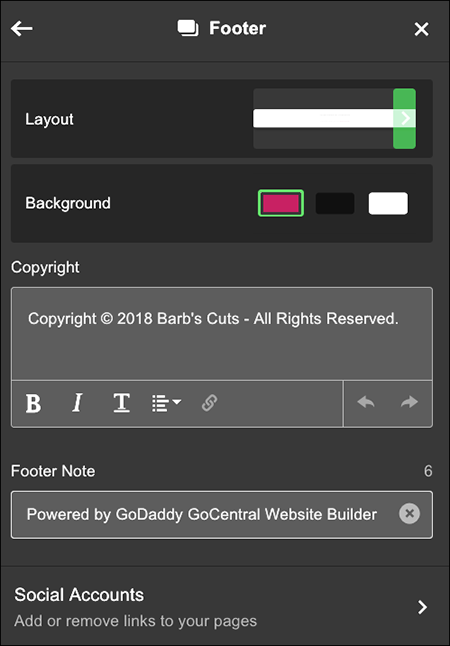Click the green next layout arrow
The width and height of the screenshot is (450, 646).
[x=404, y=118]
